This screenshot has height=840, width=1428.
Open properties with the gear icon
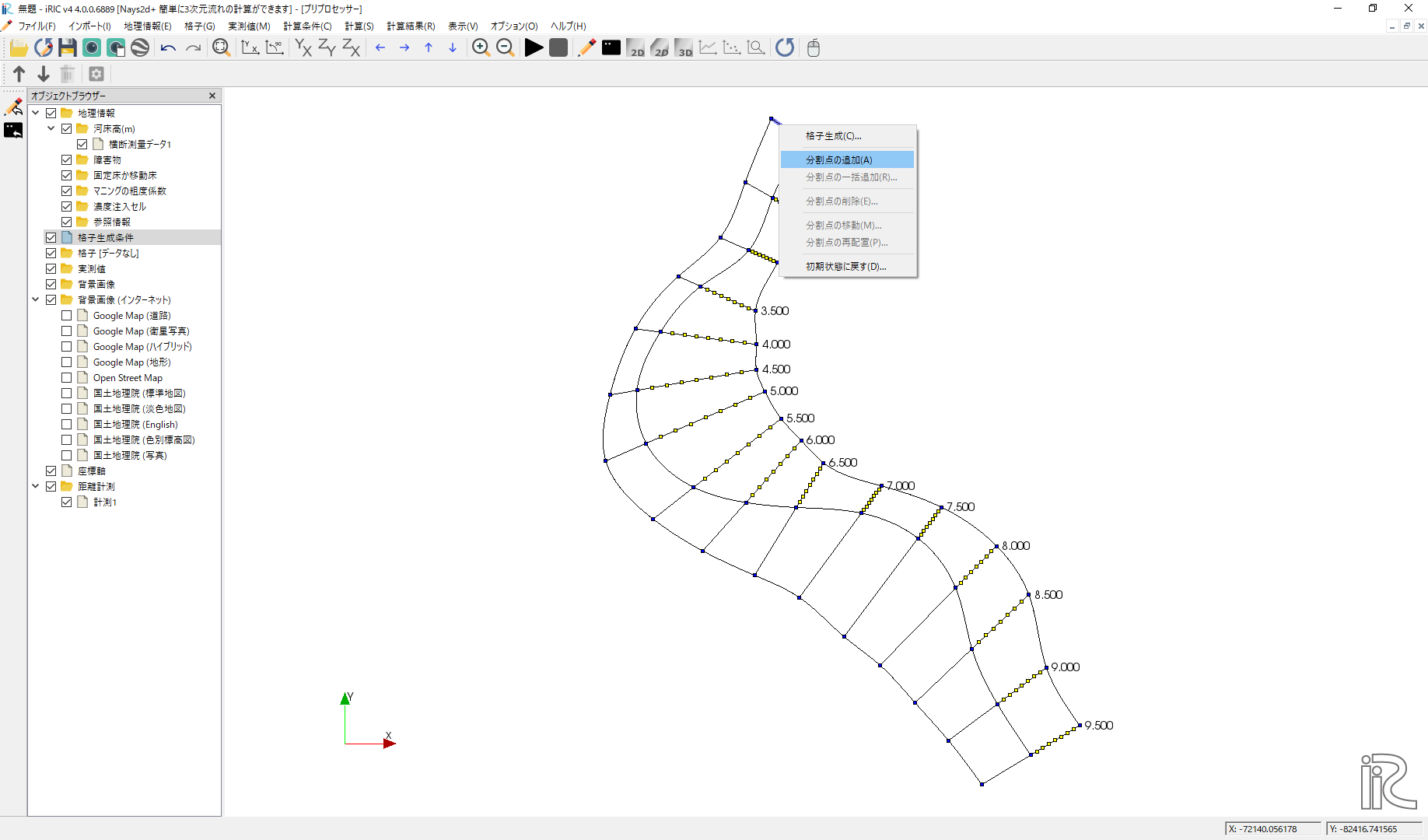(96, 74)
